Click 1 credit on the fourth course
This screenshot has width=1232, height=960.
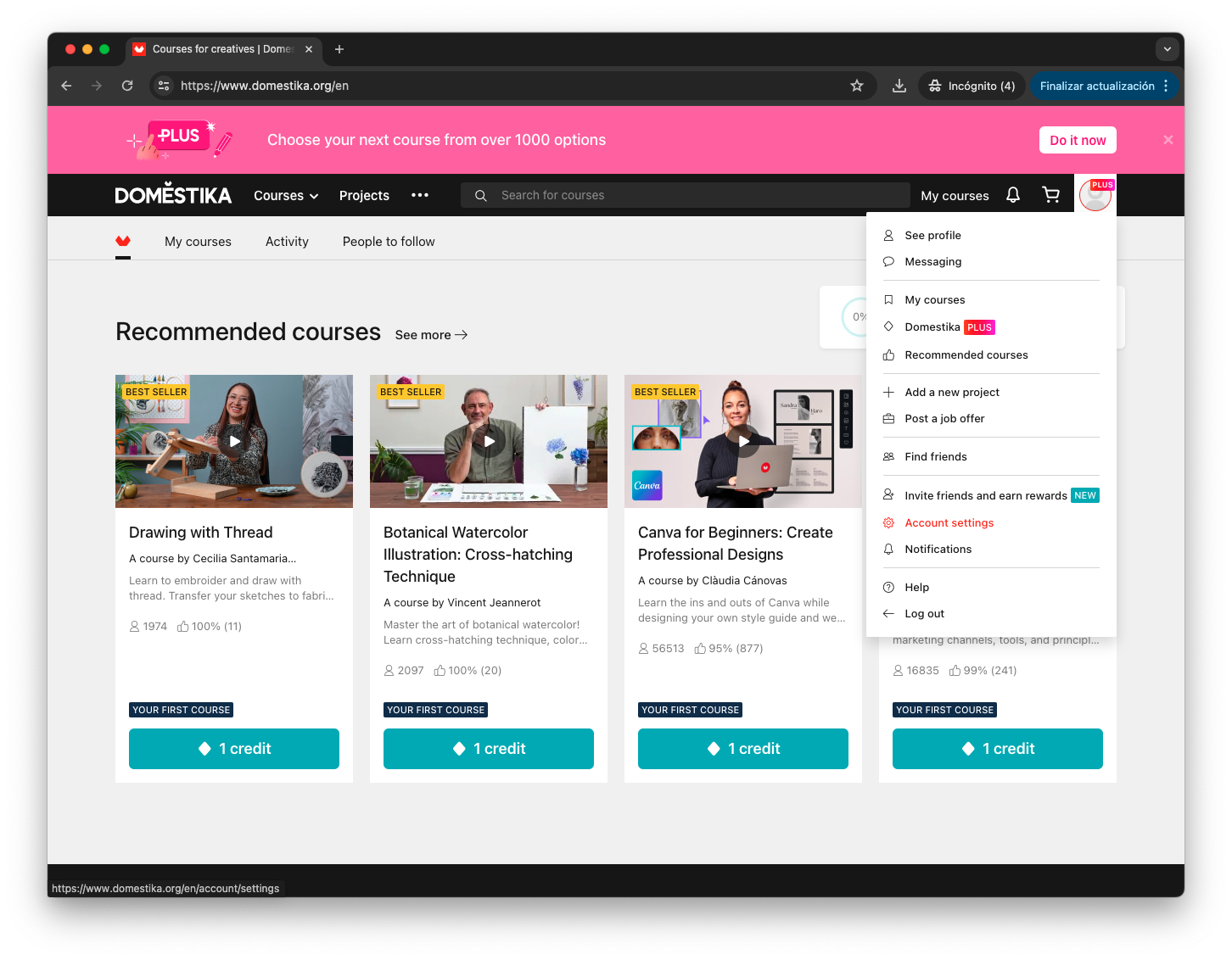(x=998, y=749)
